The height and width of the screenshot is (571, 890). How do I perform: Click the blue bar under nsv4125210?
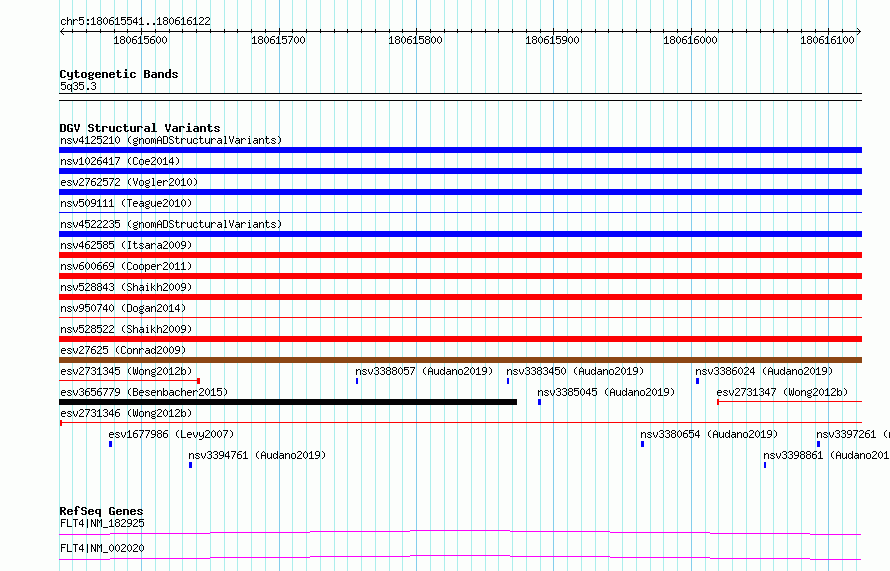point(460,150)
